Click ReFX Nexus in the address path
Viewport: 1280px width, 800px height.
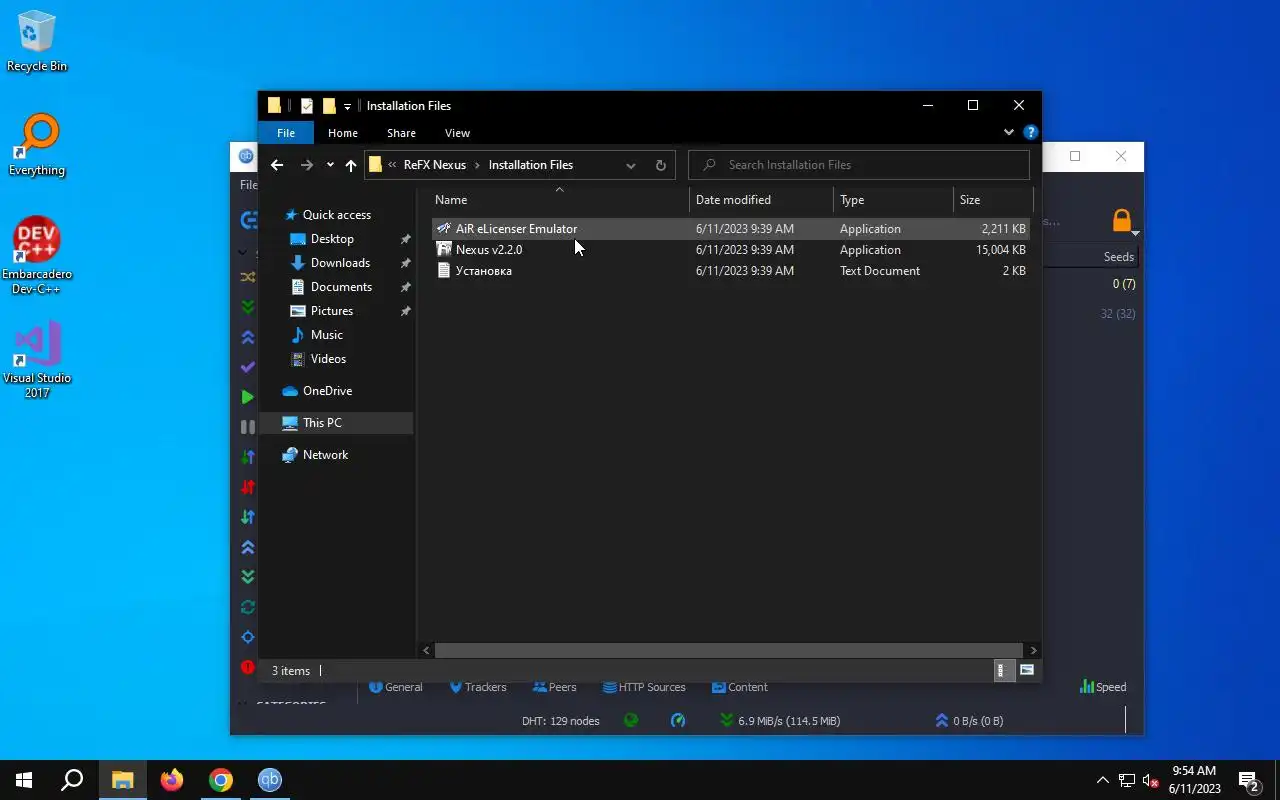pos(434,165)
